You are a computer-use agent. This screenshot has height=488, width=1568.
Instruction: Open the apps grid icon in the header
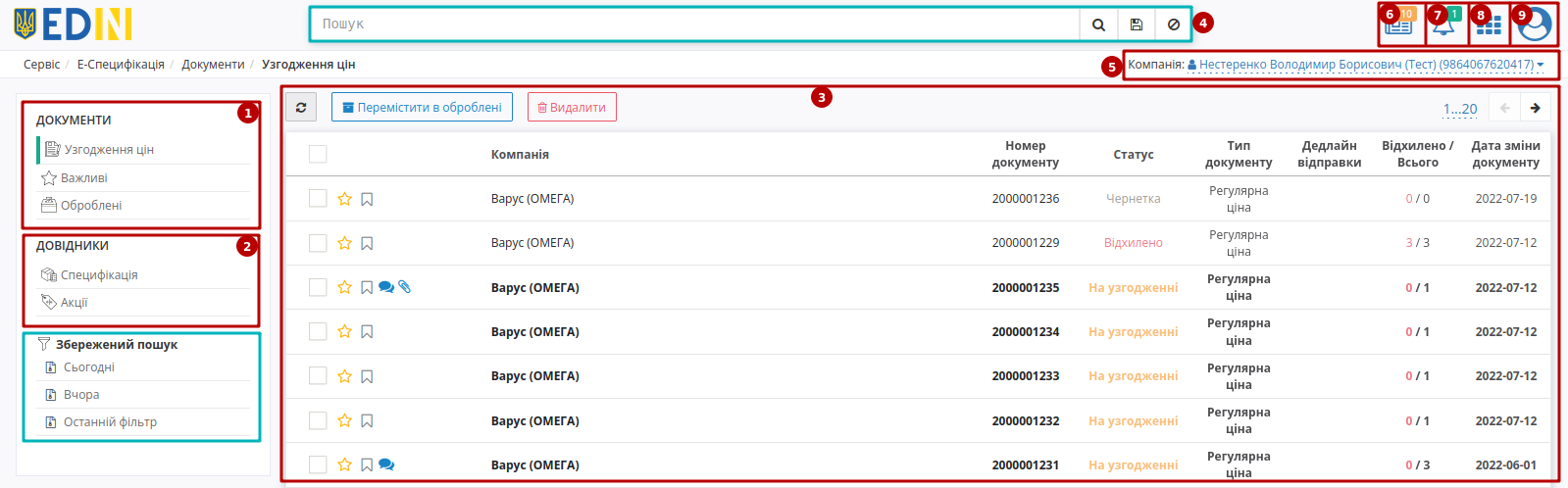[x=1489, y=25]
